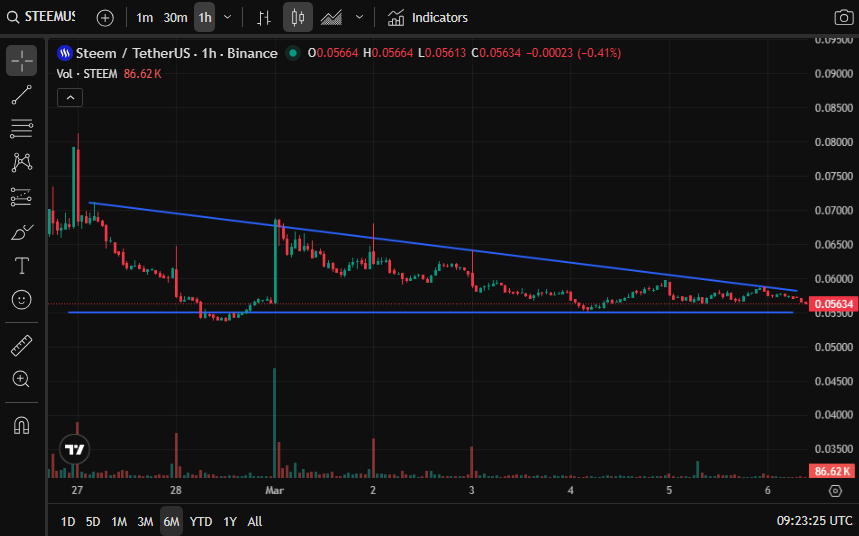
Task: Click the −0.00023 (−0.41%) change value
Action: pyautogui.click(x=574, y=53)
